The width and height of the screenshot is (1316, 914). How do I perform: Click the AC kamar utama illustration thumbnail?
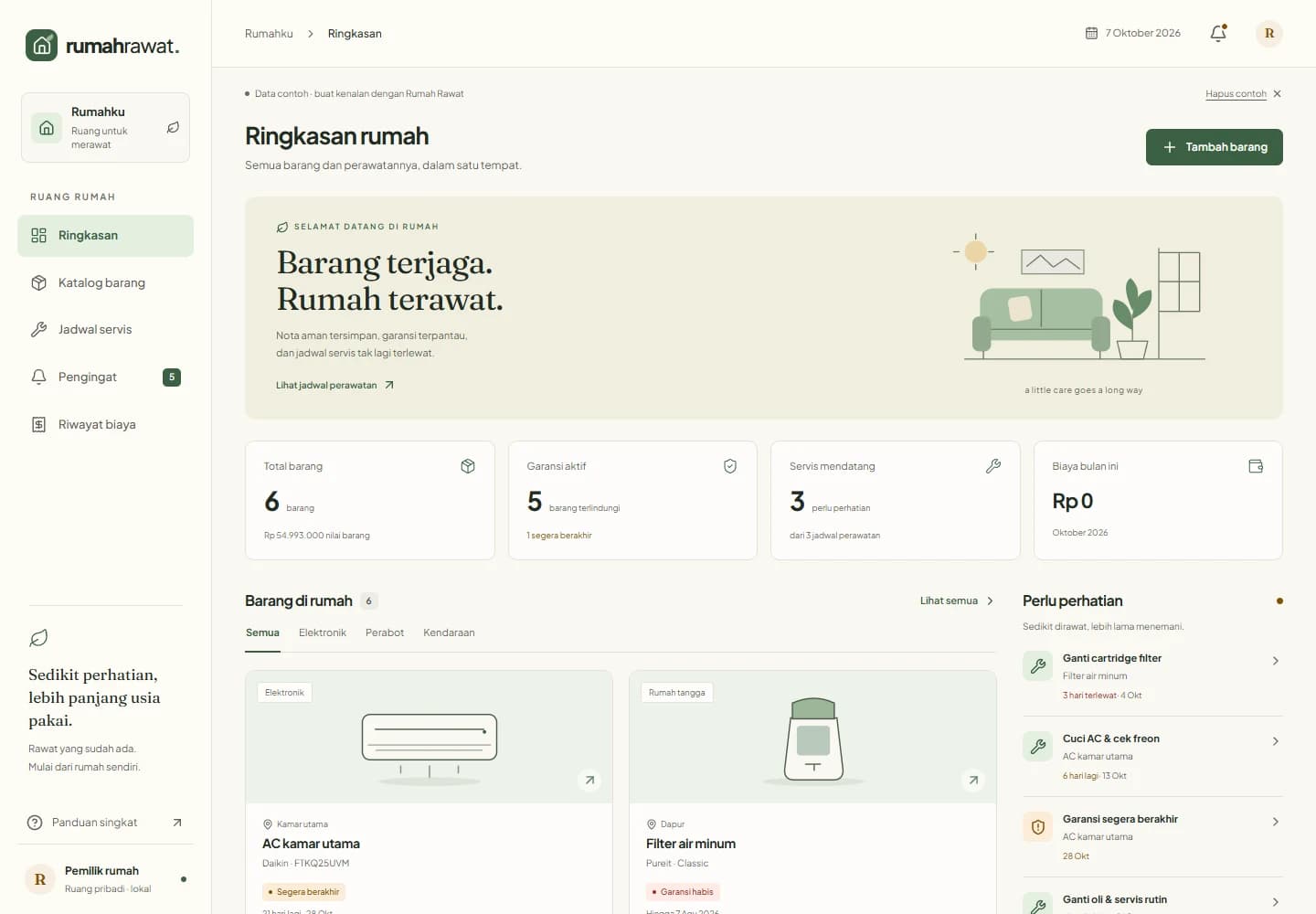pos(430,737)
